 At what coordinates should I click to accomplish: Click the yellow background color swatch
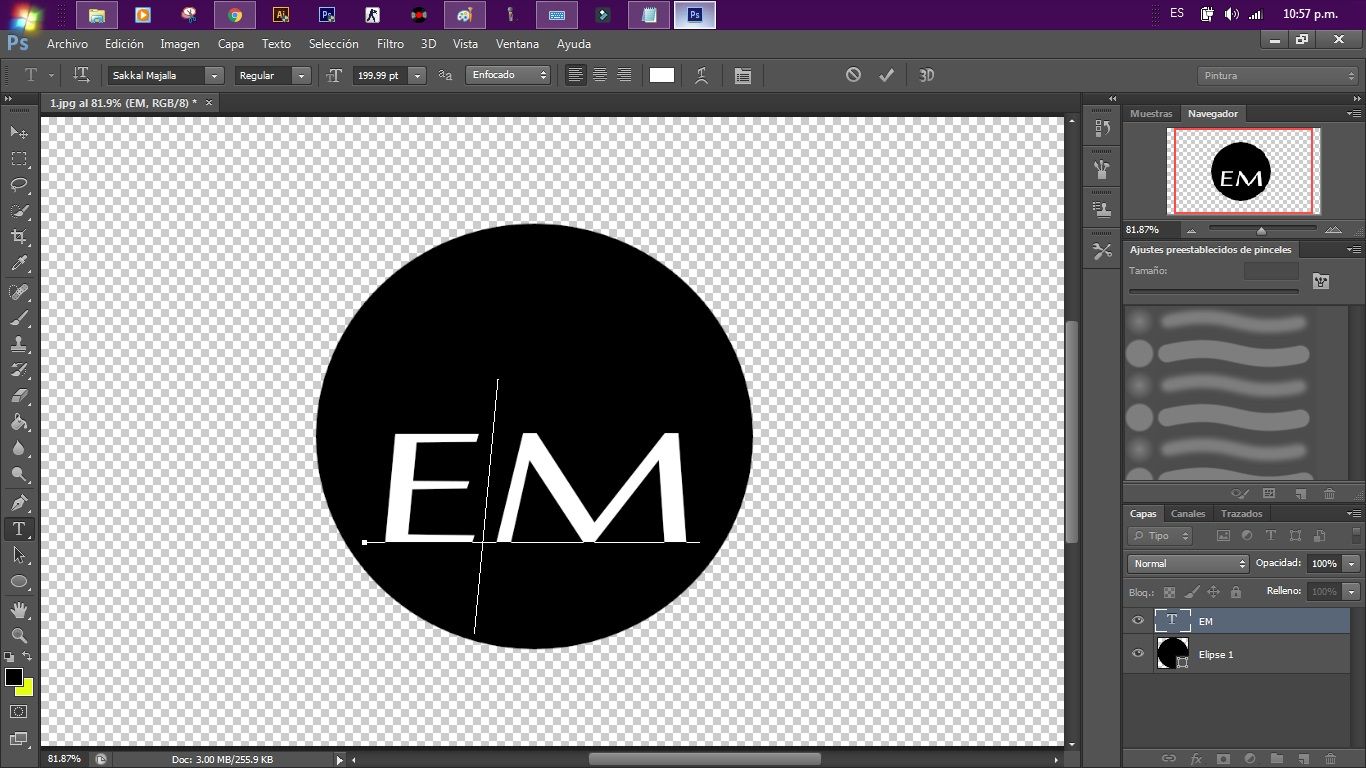[26, 690]
